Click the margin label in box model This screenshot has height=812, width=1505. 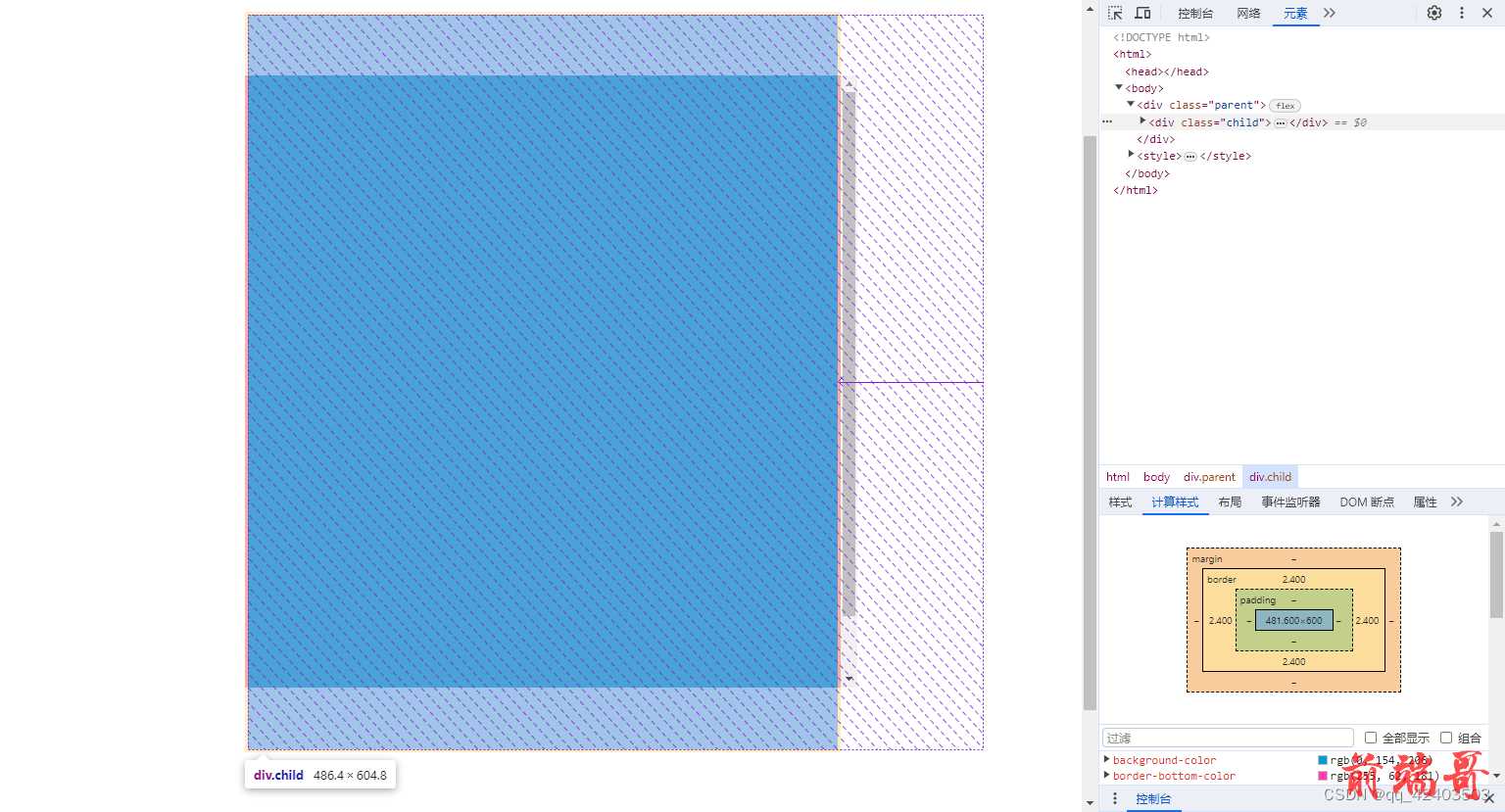pyautogui.click(x=1207, y=559)
